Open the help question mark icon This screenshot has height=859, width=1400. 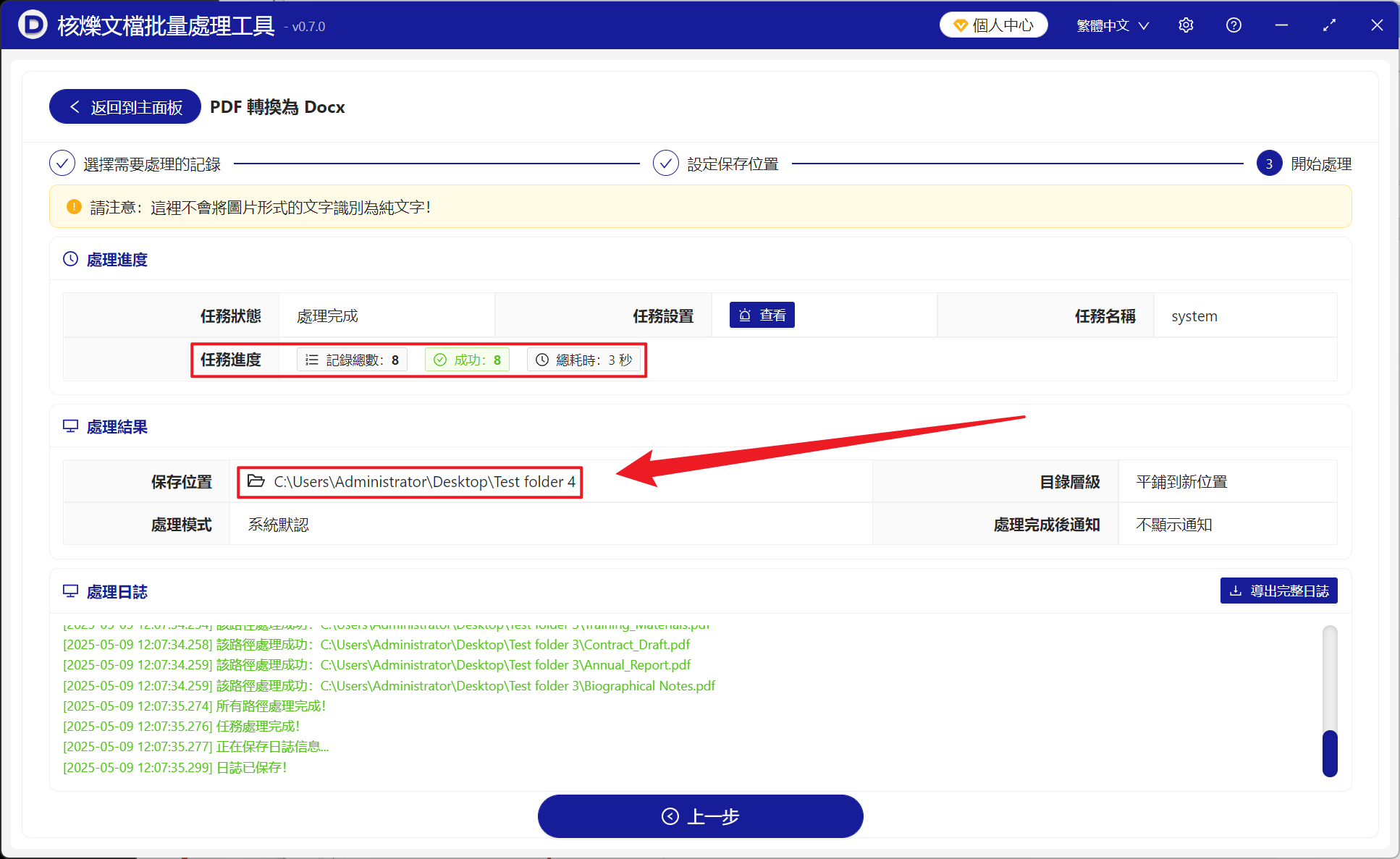pyautogui.click(x=1234, y=25)
